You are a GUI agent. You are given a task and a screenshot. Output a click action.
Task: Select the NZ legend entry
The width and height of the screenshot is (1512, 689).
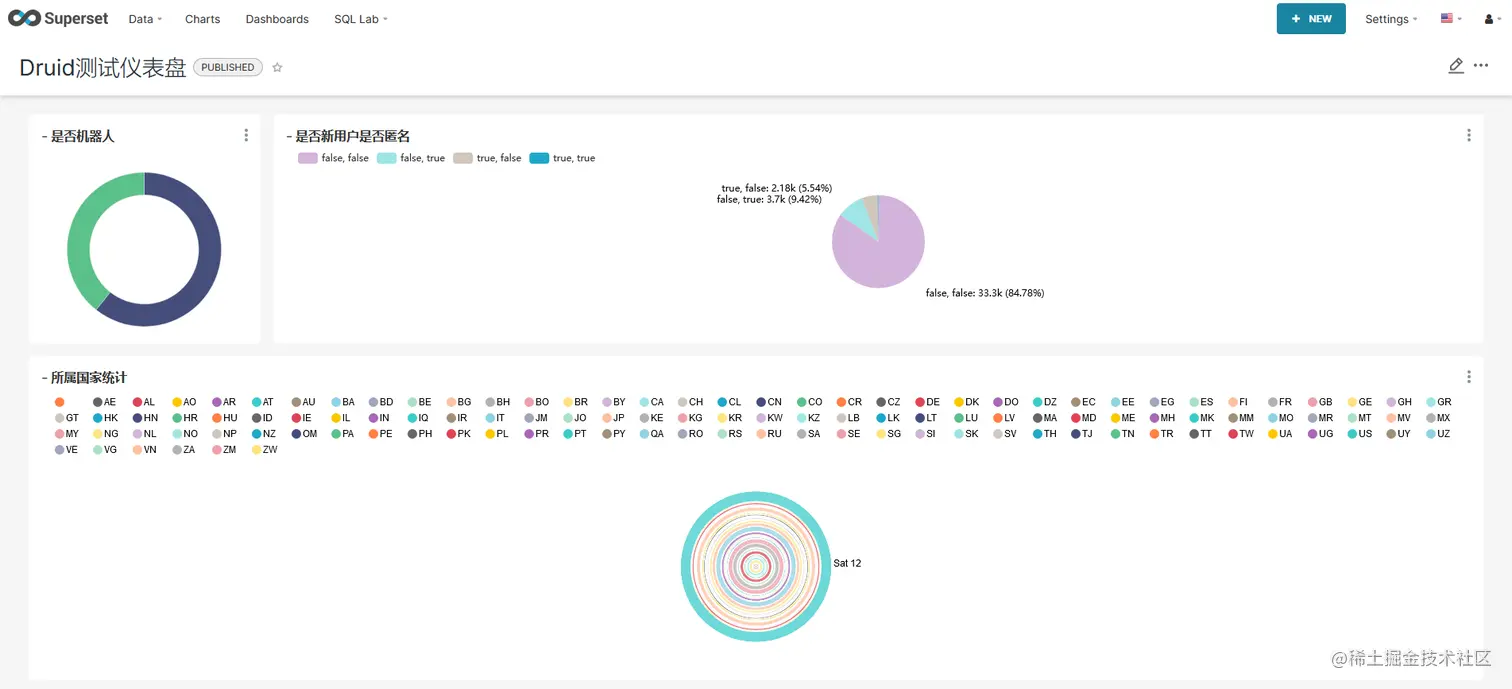263,434
